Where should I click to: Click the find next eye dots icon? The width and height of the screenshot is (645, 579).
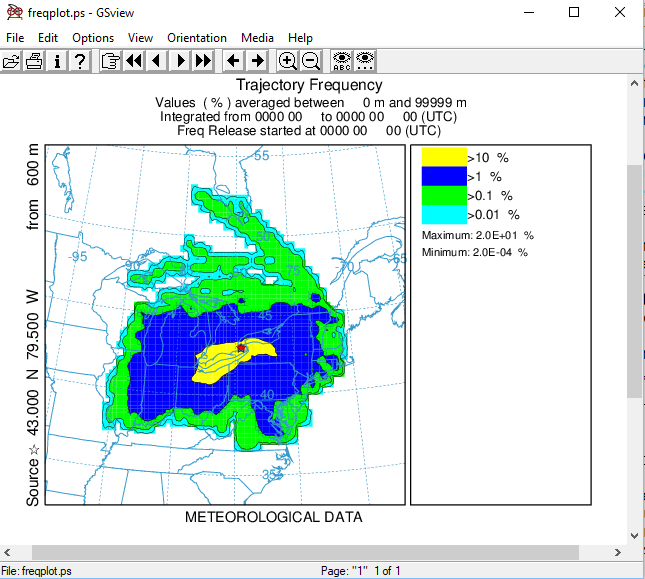pyautogui.click(x=366, y=61)
